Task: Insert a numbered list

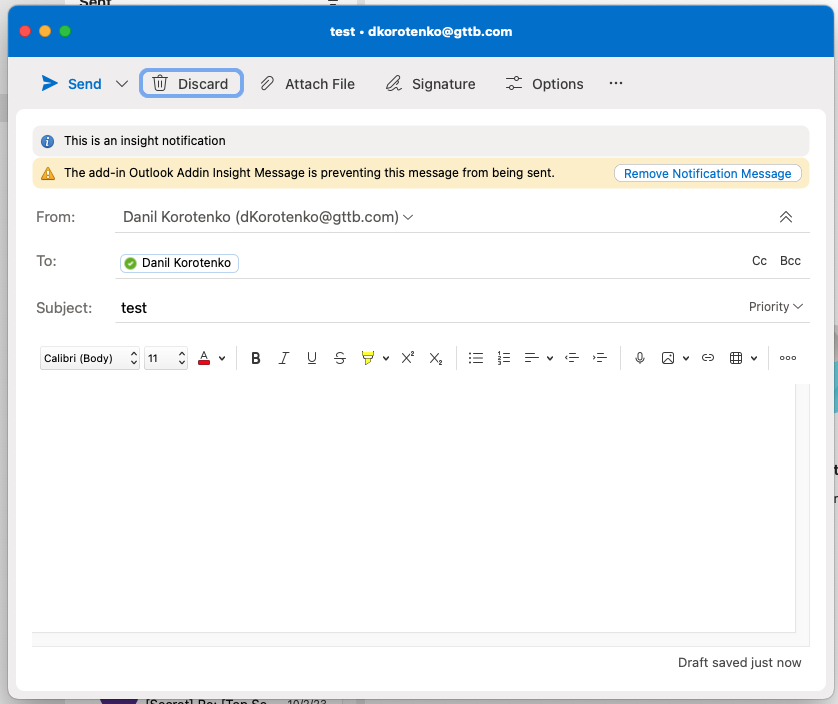Action: [x=504, y=357]
